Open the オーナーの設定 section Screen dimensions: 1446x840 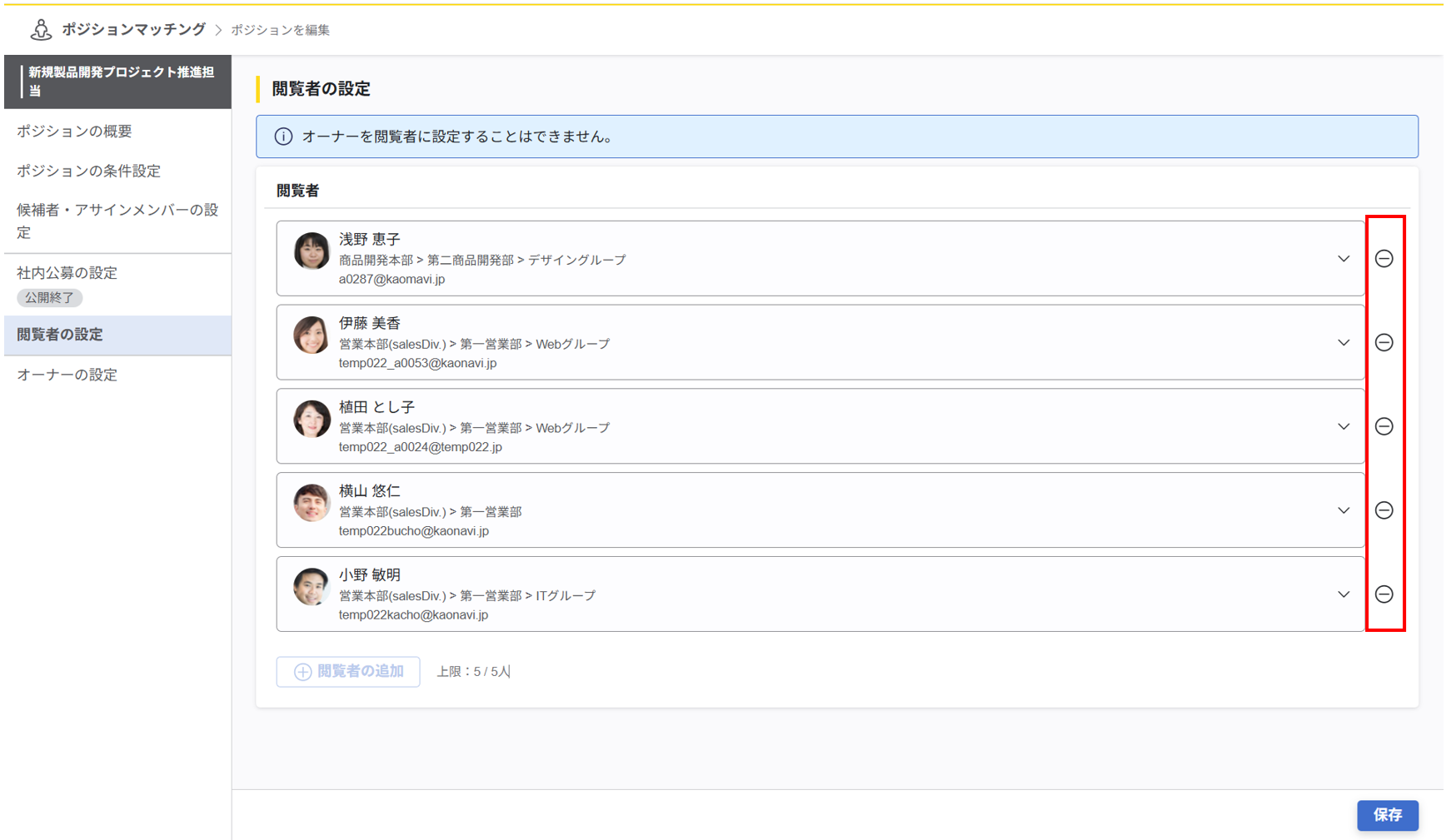pos(67,375)
